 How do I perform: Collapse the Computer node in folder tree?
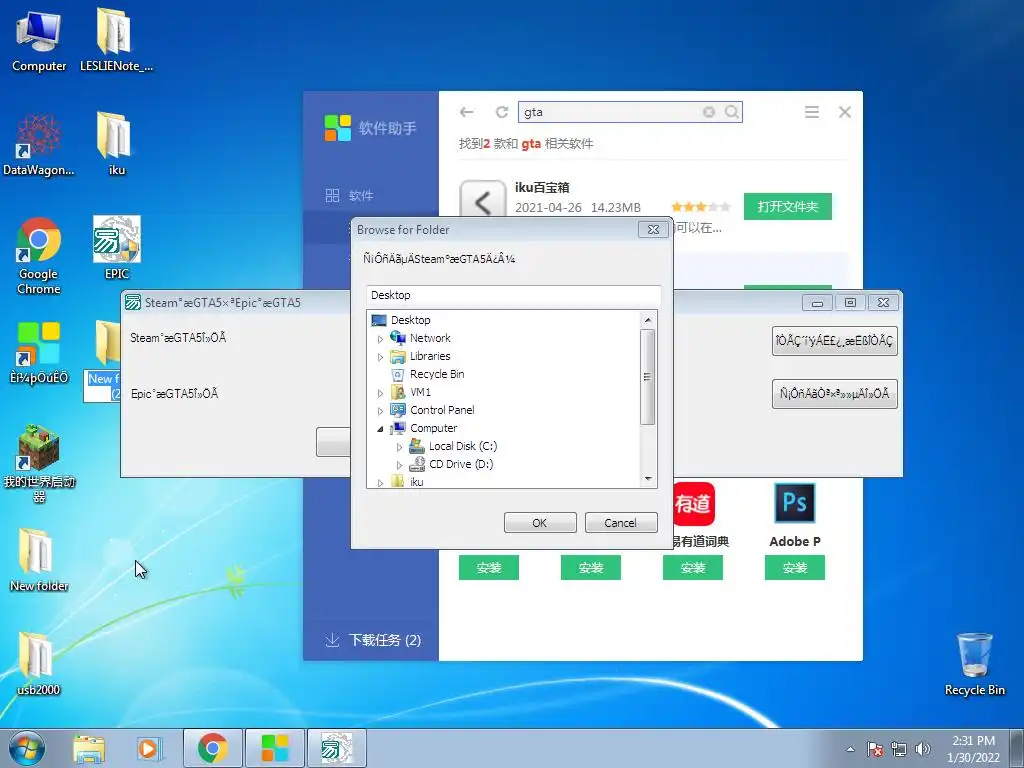click(x=380, y=429)
